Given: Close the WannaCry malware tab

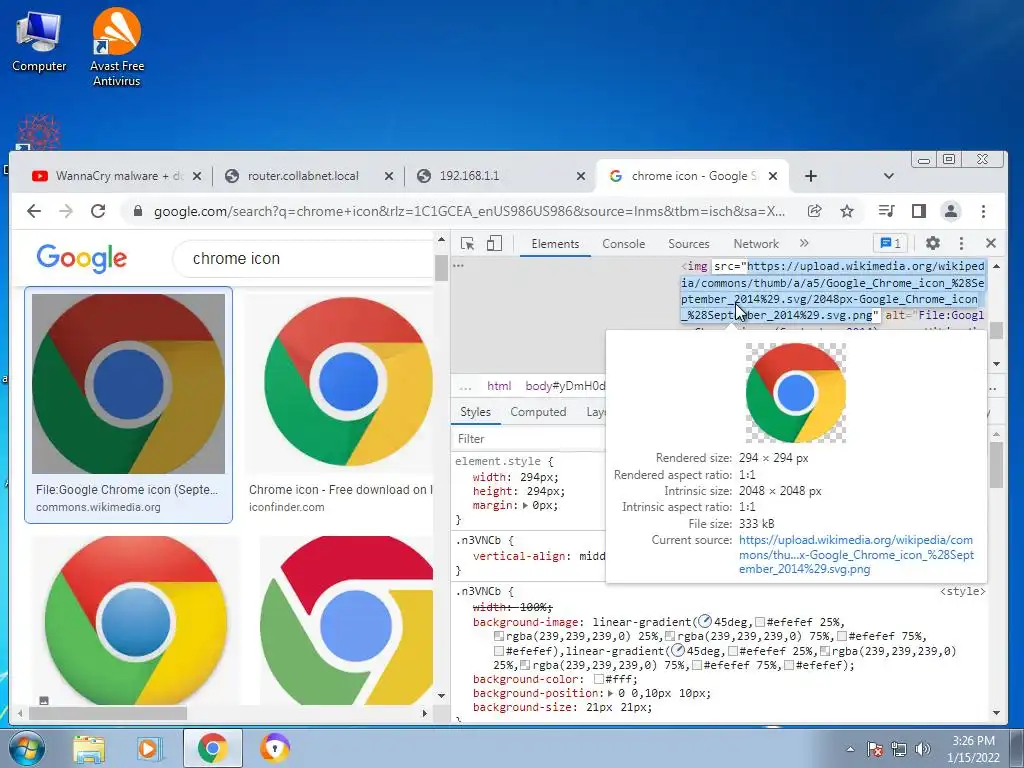Looking at the screenshot, I should click(x=197, y=176).
